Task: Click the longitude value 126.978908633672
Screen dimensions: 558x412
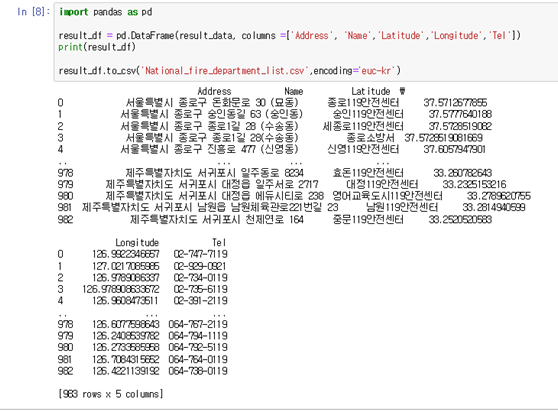Action: pos(121,289)
